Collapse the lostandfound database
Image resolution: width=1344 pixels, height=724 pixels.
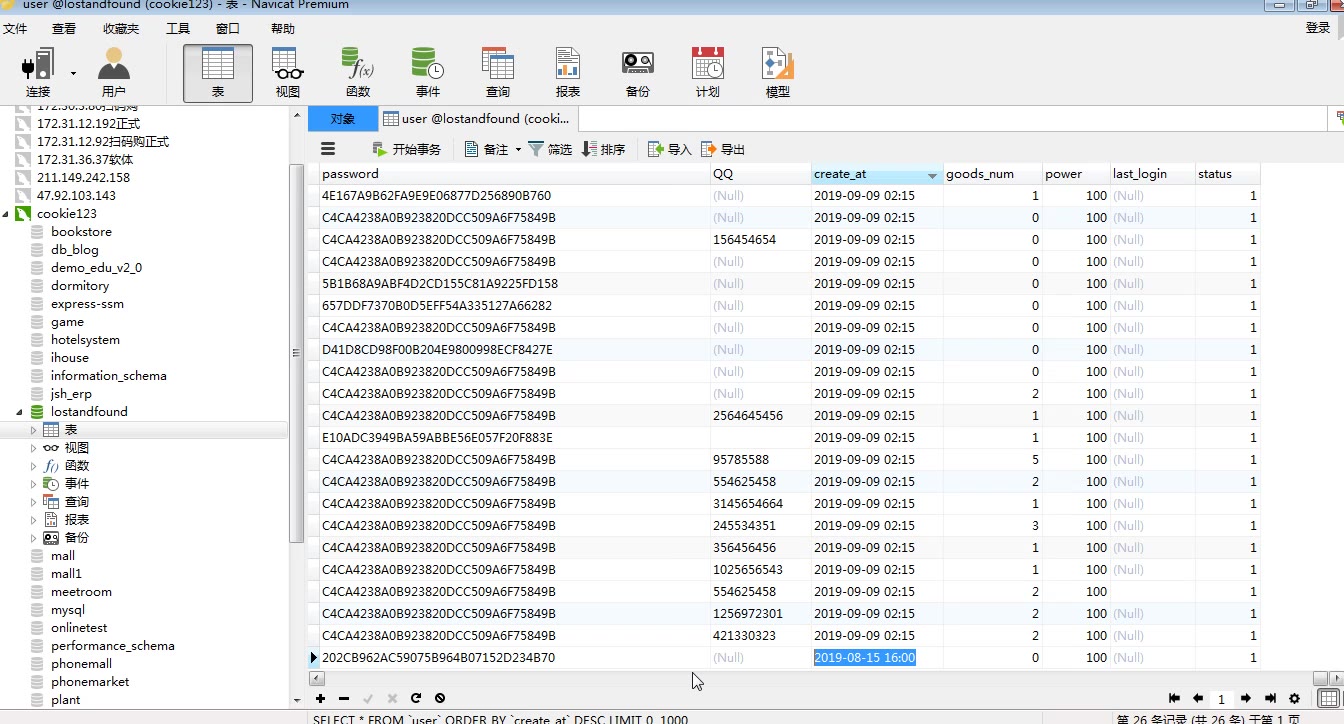(20, 411)
